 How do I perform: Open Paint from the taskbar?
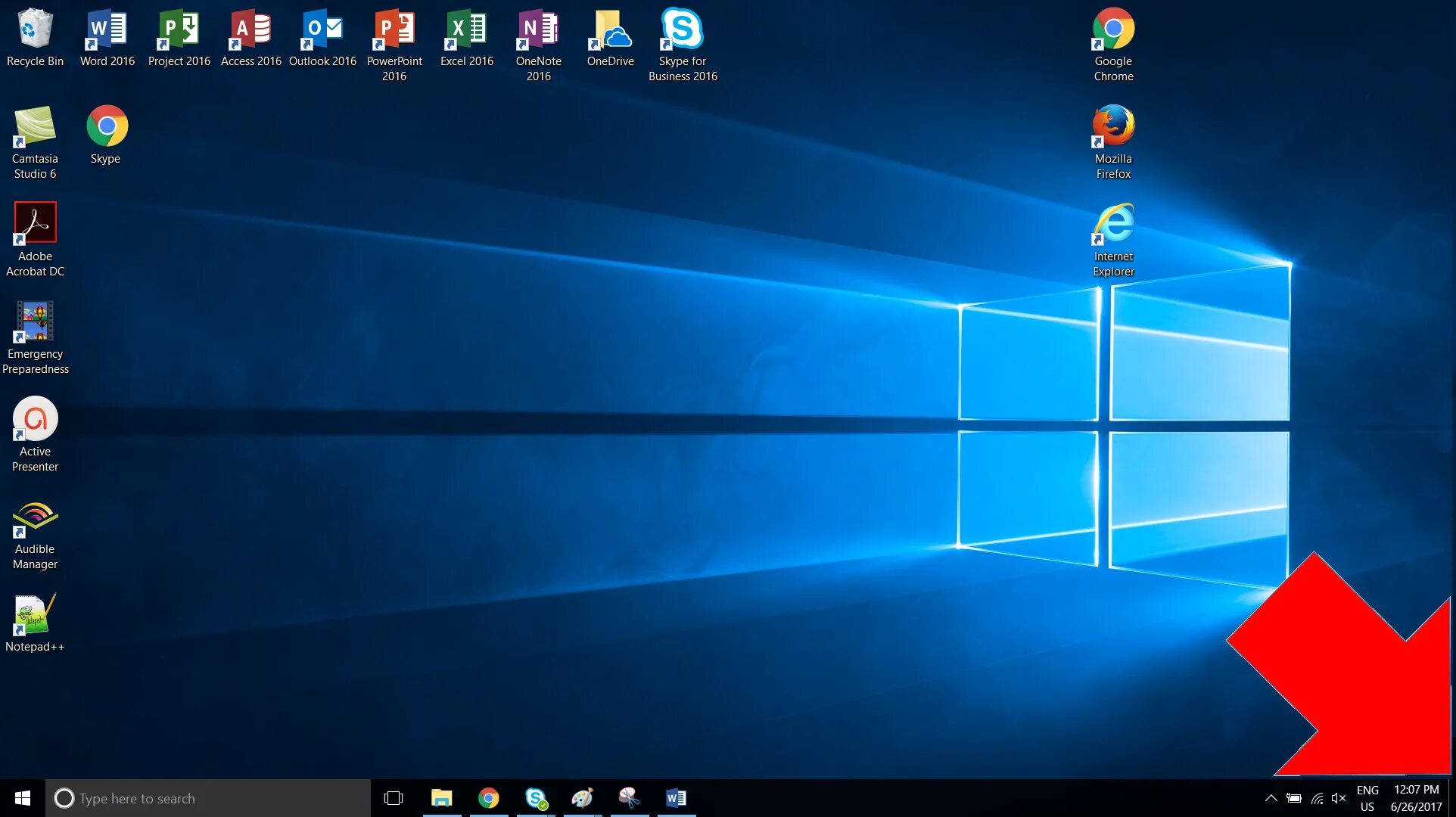click(583, 798)
